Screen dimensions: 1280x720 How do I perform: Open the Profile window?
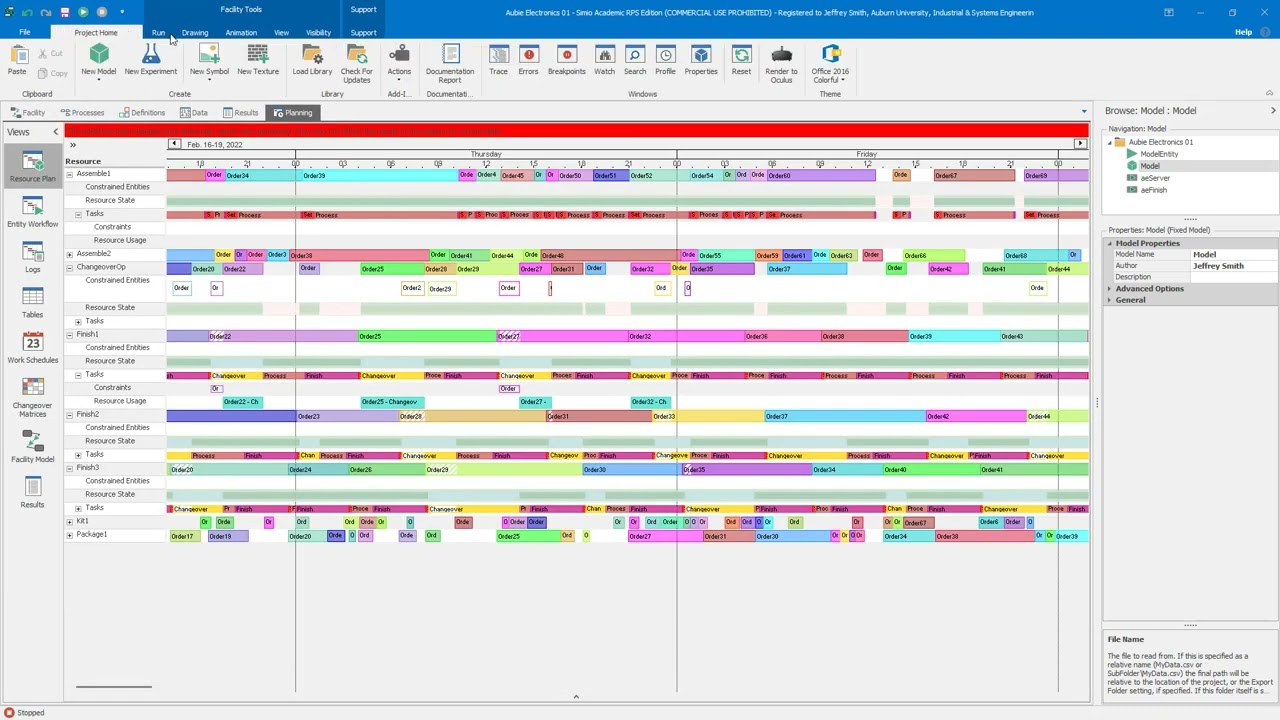click(665, 60)
